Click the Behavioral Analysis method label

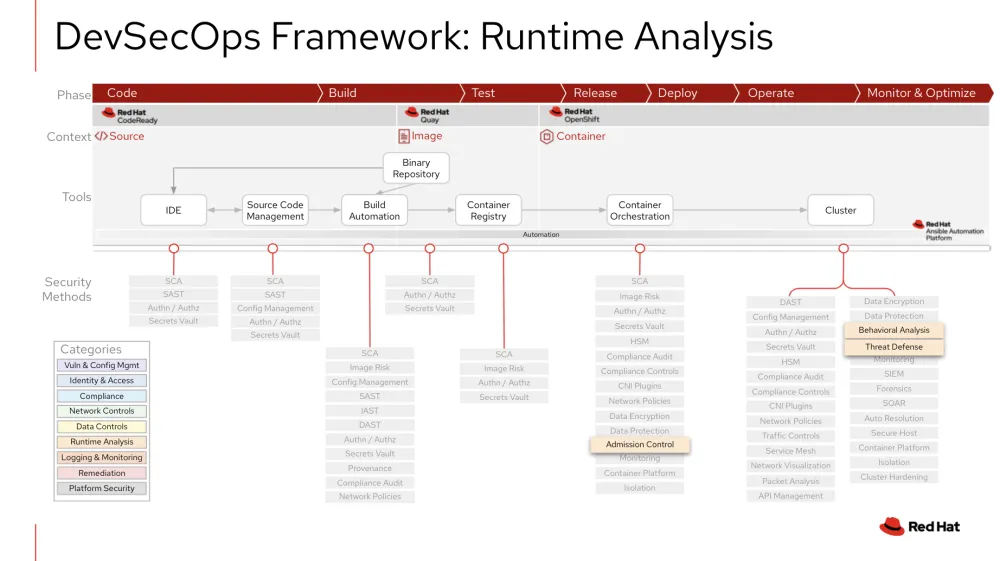[894, 330]
